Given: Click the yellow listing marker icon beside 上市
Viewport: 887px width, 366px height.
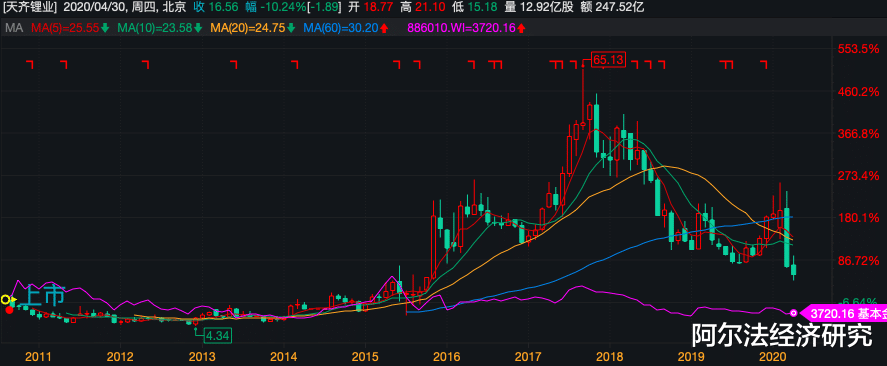Looking at the screenshot, I should click(x=7, y=299).
